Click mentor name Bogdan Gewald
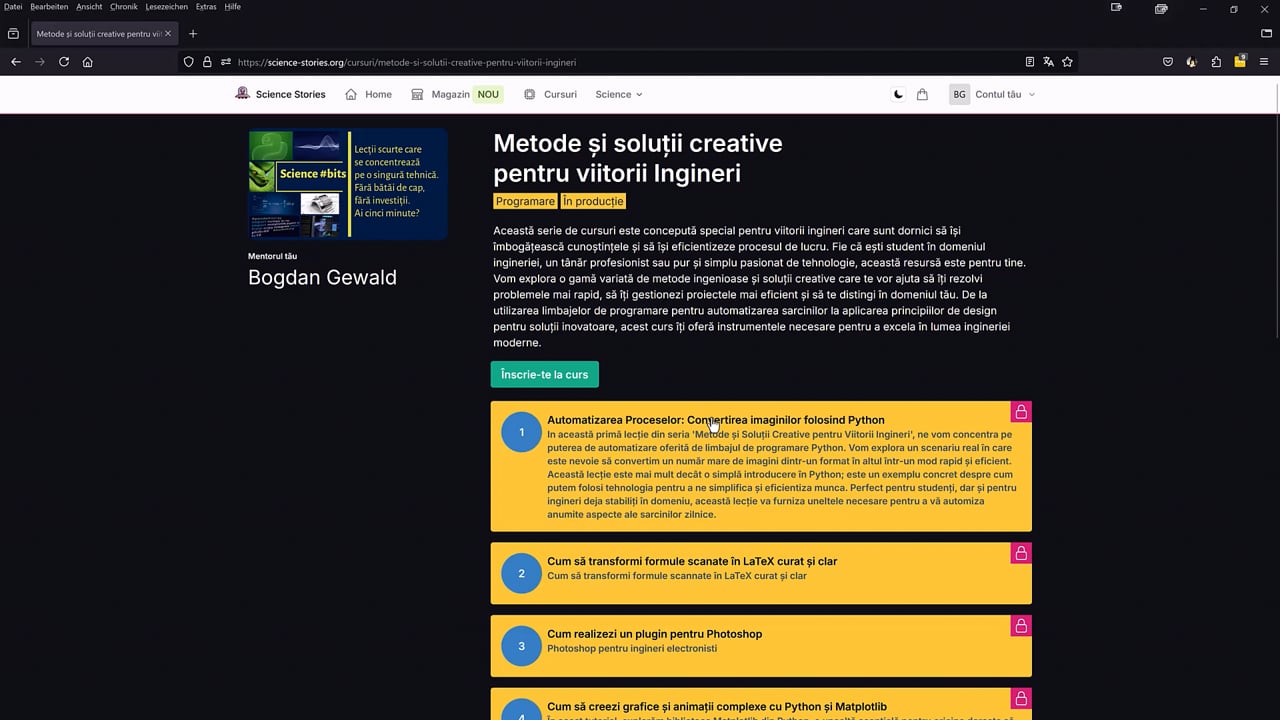Viewport: 1280px width, 720px height. click(x=322, y=277)
